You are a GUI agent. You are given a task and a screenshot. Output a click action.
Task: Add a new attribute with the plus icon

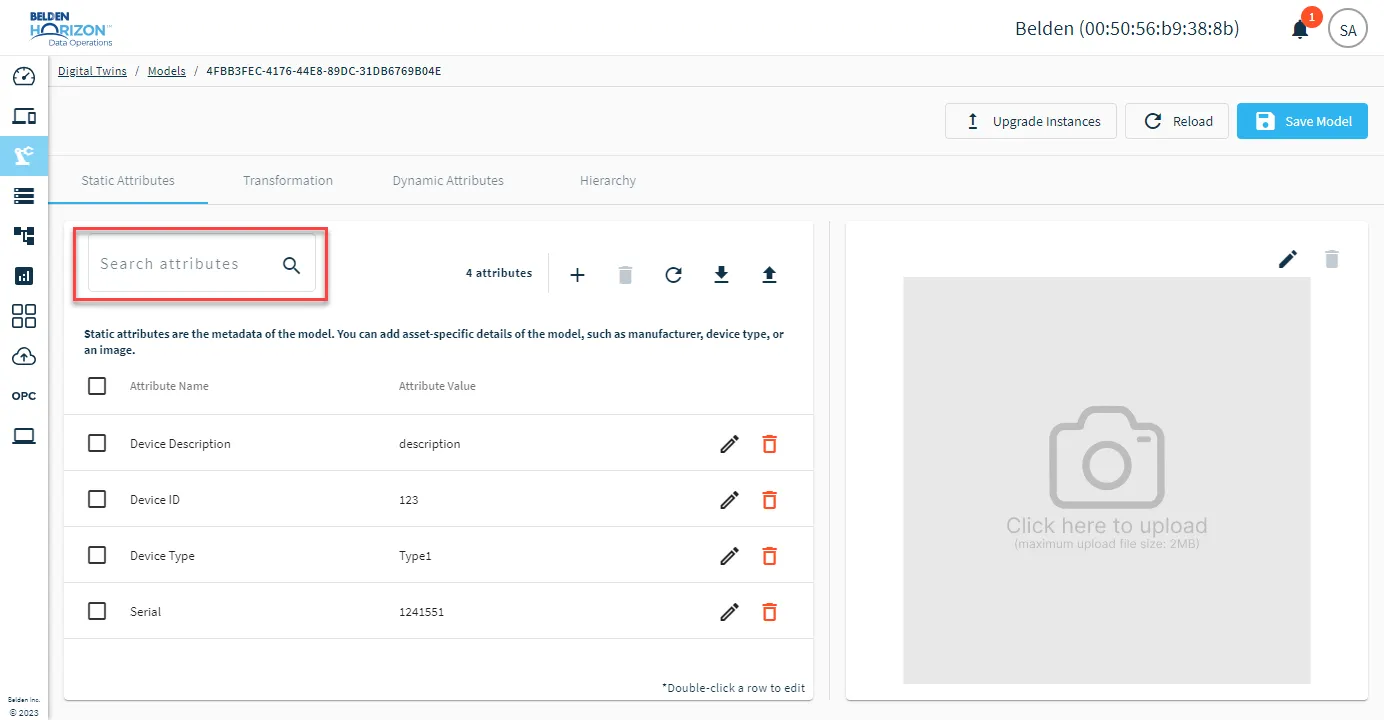point(577,274)
